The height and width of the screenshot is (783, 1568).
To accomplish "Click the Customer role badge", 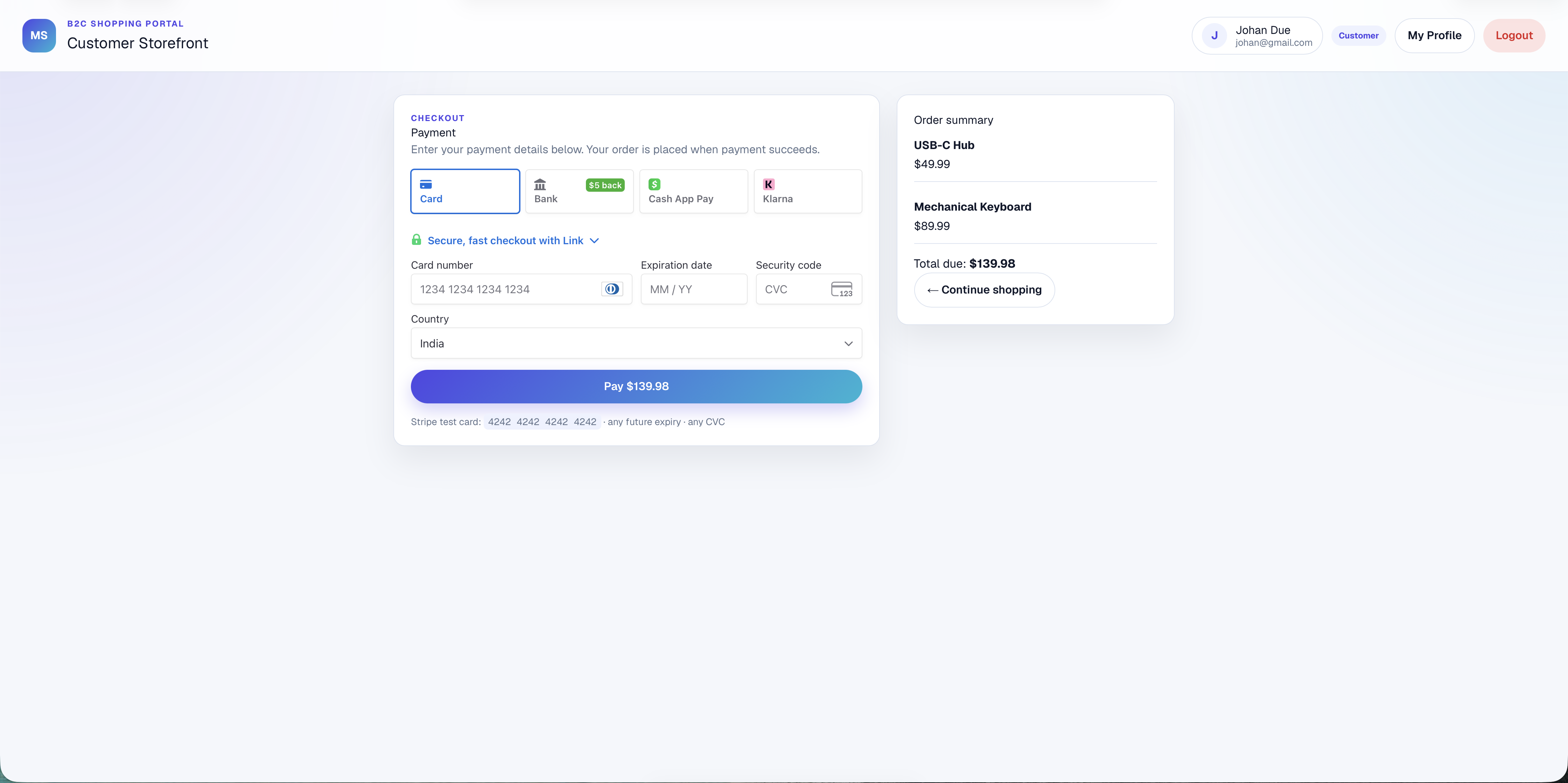I will coord(1358,35).
